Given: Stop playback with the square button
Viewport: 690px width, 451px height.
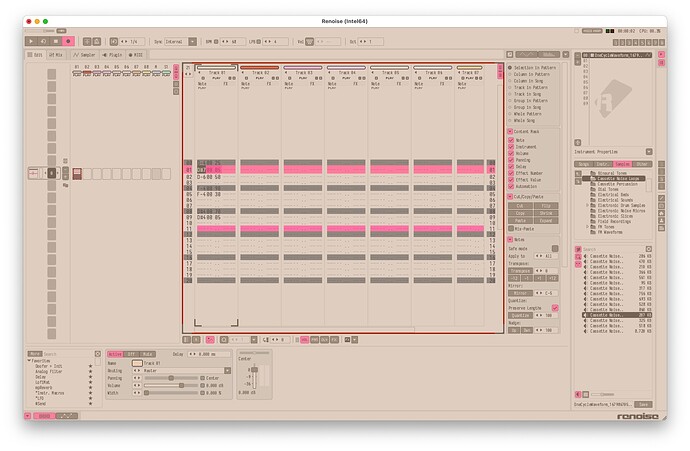Looking at the screenshot, I should pos(55,41).
